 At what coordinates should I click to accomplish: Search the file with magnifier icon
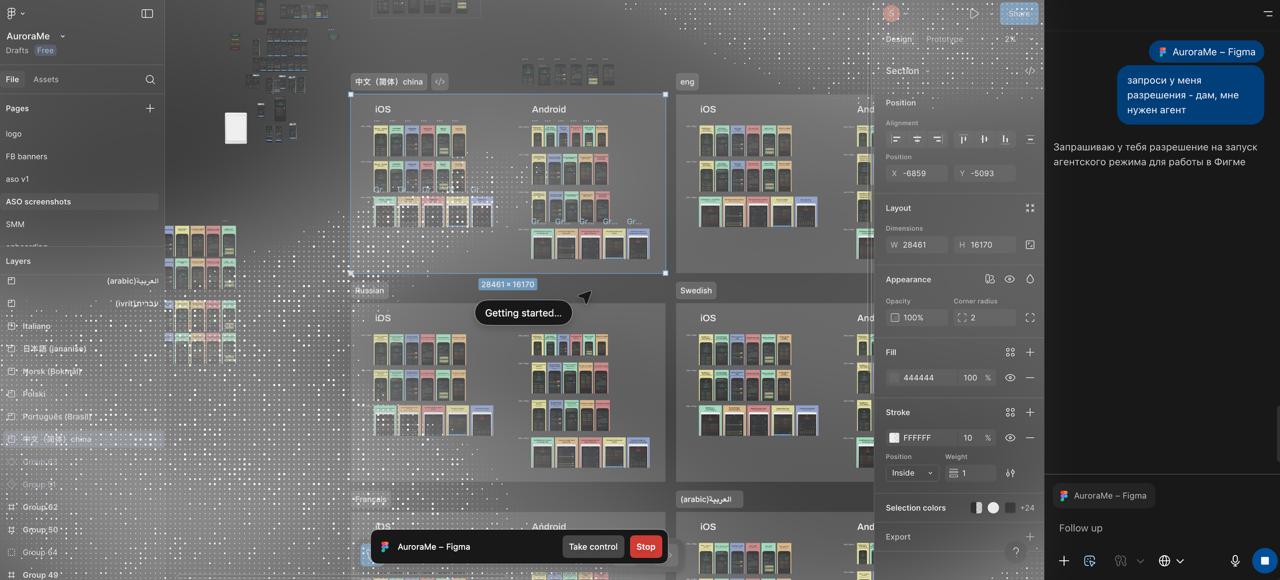pyautogui.click(x=150, y=80)
